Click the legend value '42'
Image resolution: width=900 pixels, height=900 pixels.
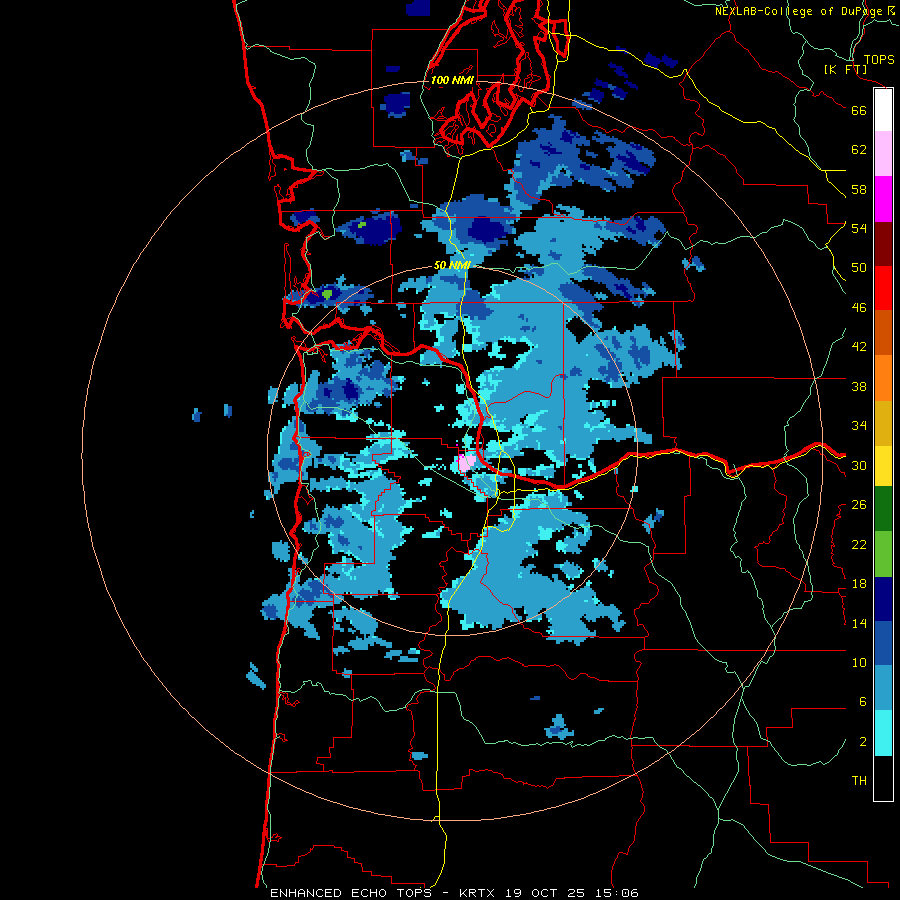click(x=859, y=347)
